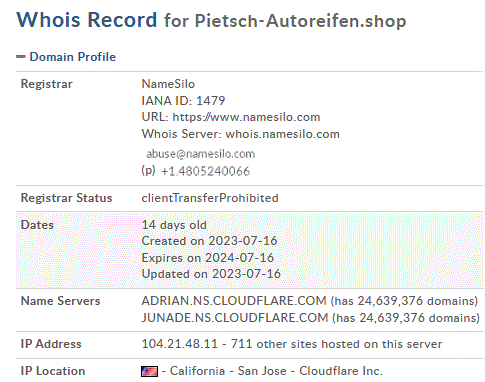The height and width of the screenshot is (382, 485).
Task: Click the abuse@namesilo.com email image
Action: 201,154
